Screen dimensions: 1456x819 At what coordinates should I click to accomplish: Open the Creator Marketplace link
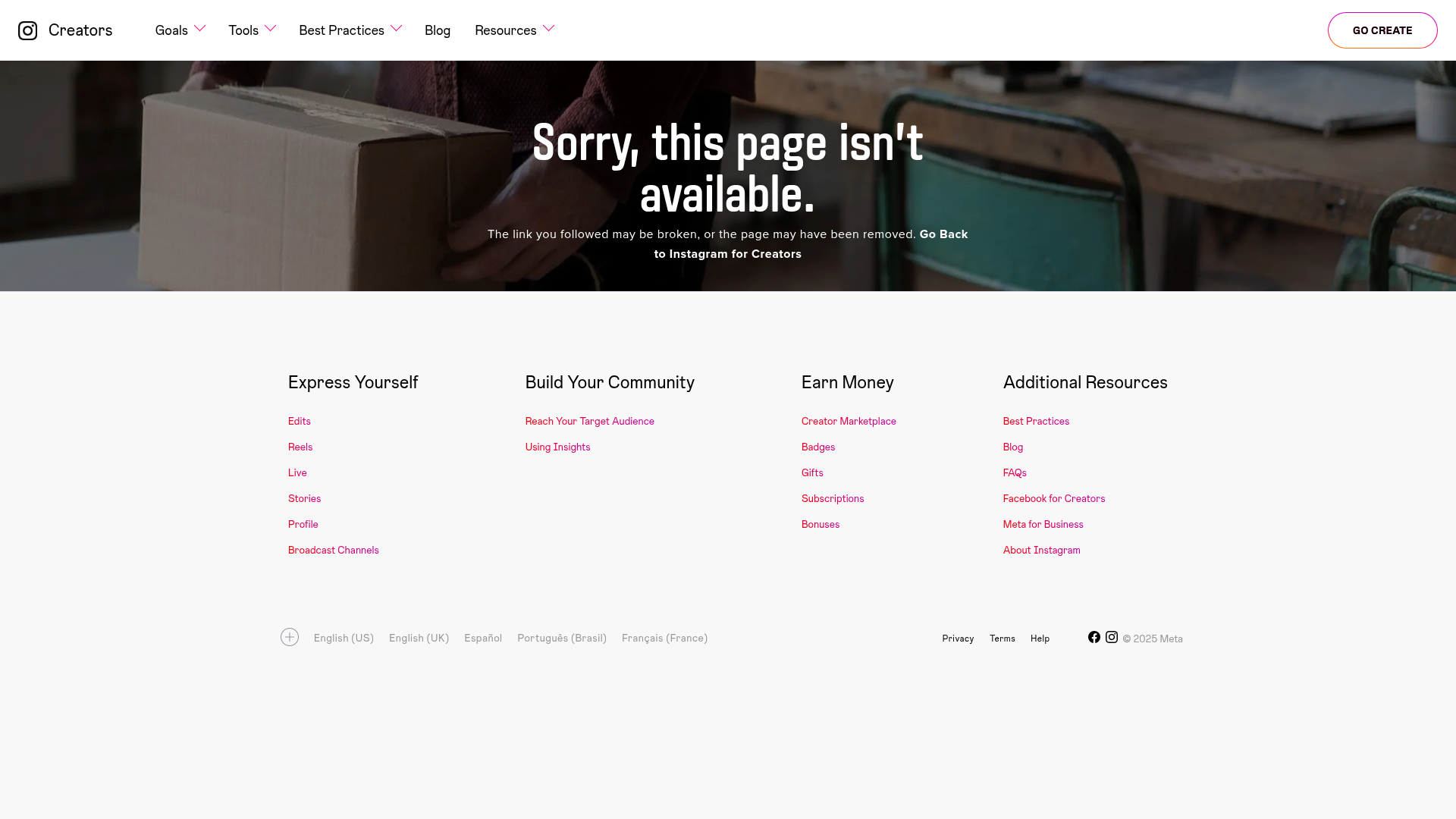point(849,421)
